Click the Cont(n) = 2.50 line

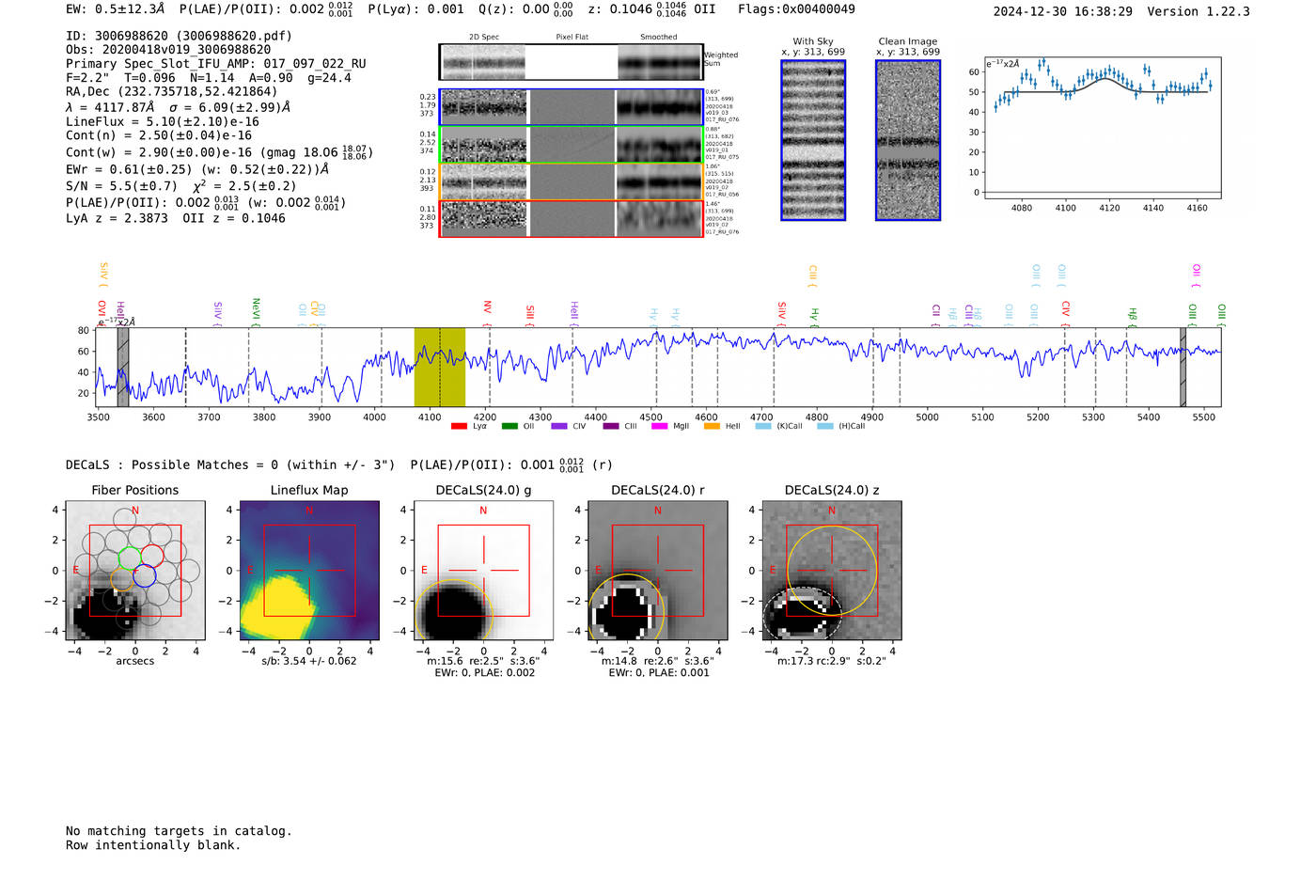[159, 135]
